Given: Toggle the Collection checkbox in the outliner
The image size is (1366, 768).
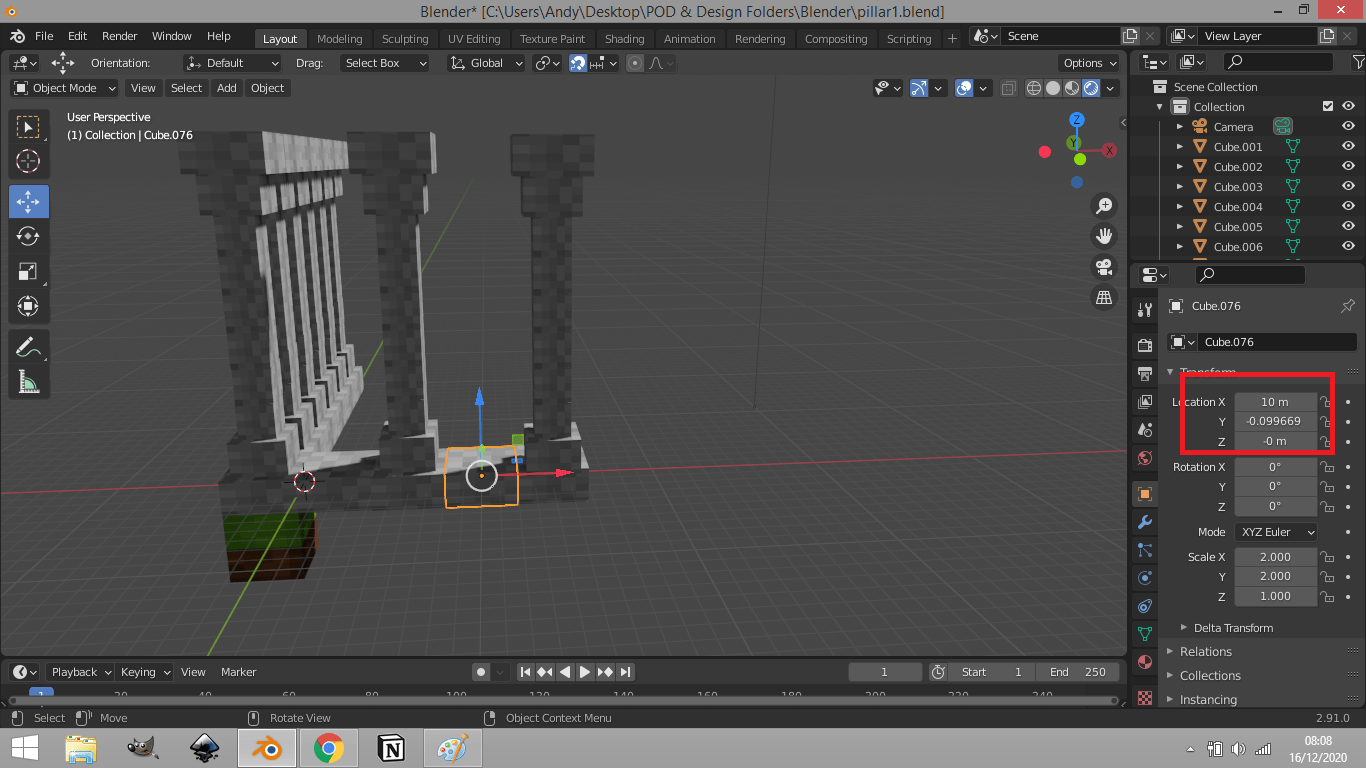Looking at the screenshot, I should 1328,106.
